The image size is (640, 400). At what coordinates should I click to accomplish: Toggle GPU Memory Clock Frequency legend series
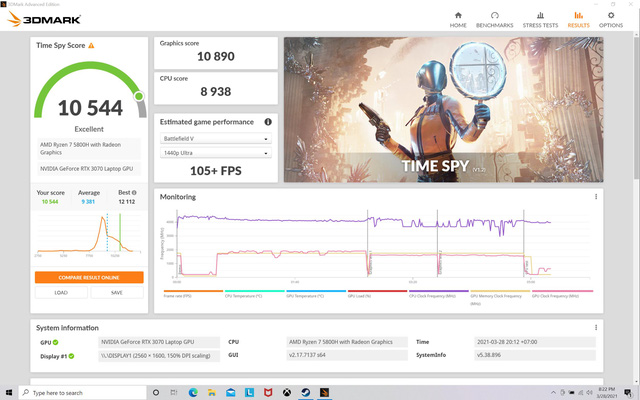click(x=500, y=298)
